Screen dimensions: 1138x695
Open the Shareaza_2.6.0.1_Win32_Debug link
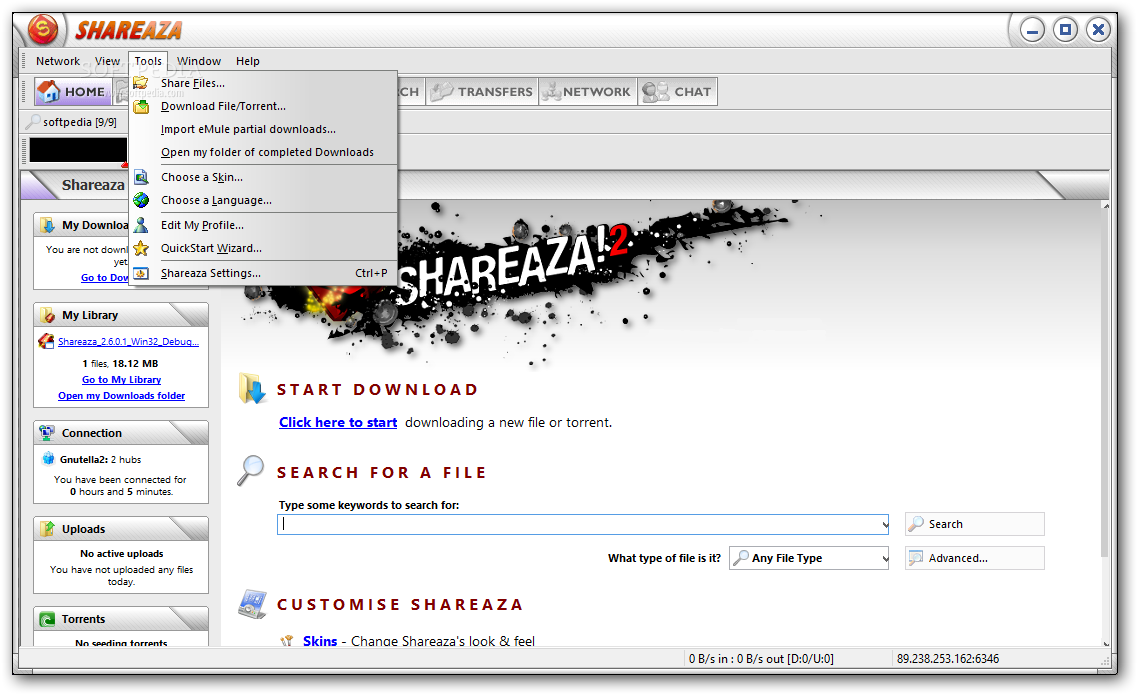(128, 341)
